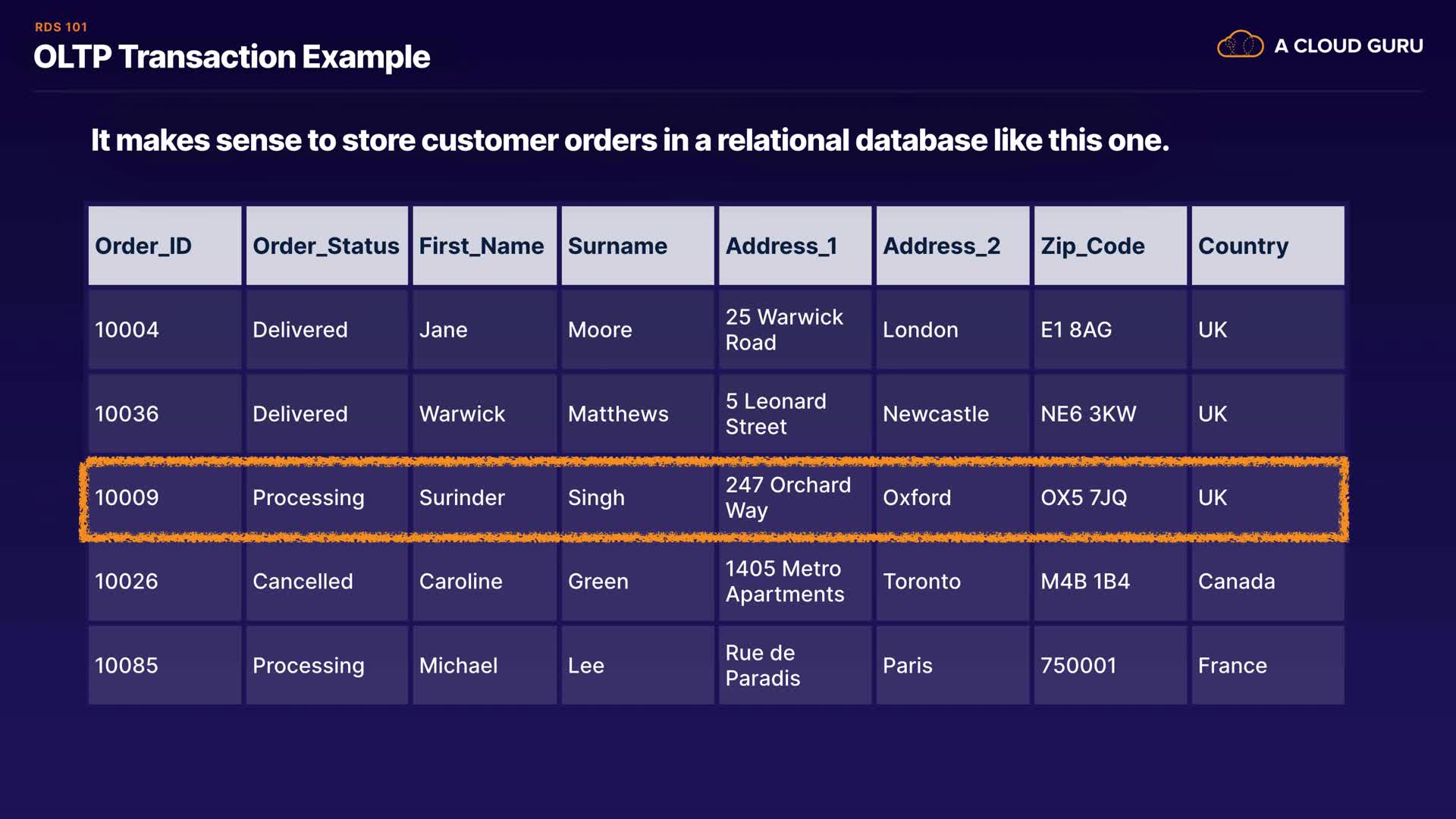This screenshot has width=1456, height=819.
Task: Select the Country column header
Action: pyautogui.click(x=1243, y=246)
